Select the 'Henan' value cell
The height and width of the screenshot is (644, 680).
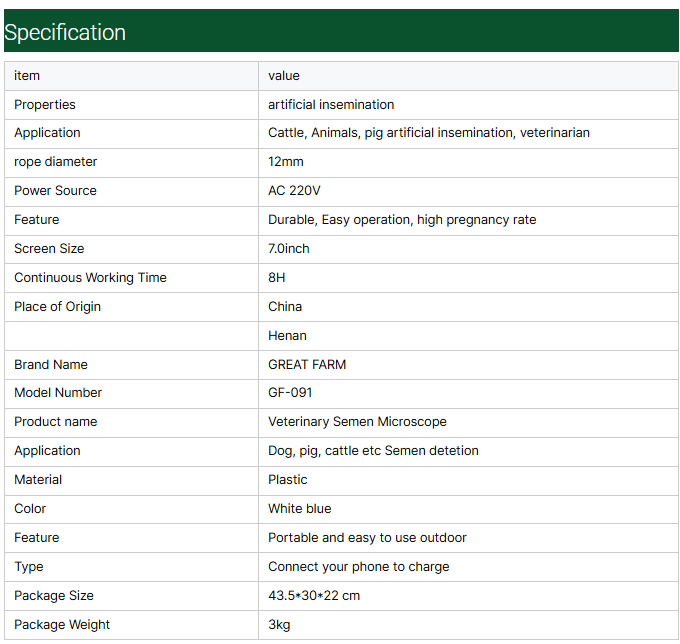coord(287,336)
